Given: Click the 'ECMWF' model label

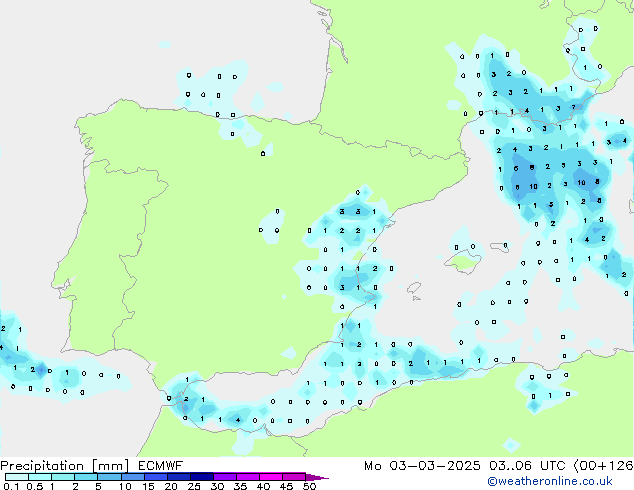Looking at the screenshot, I should click(x=161, y=466).
